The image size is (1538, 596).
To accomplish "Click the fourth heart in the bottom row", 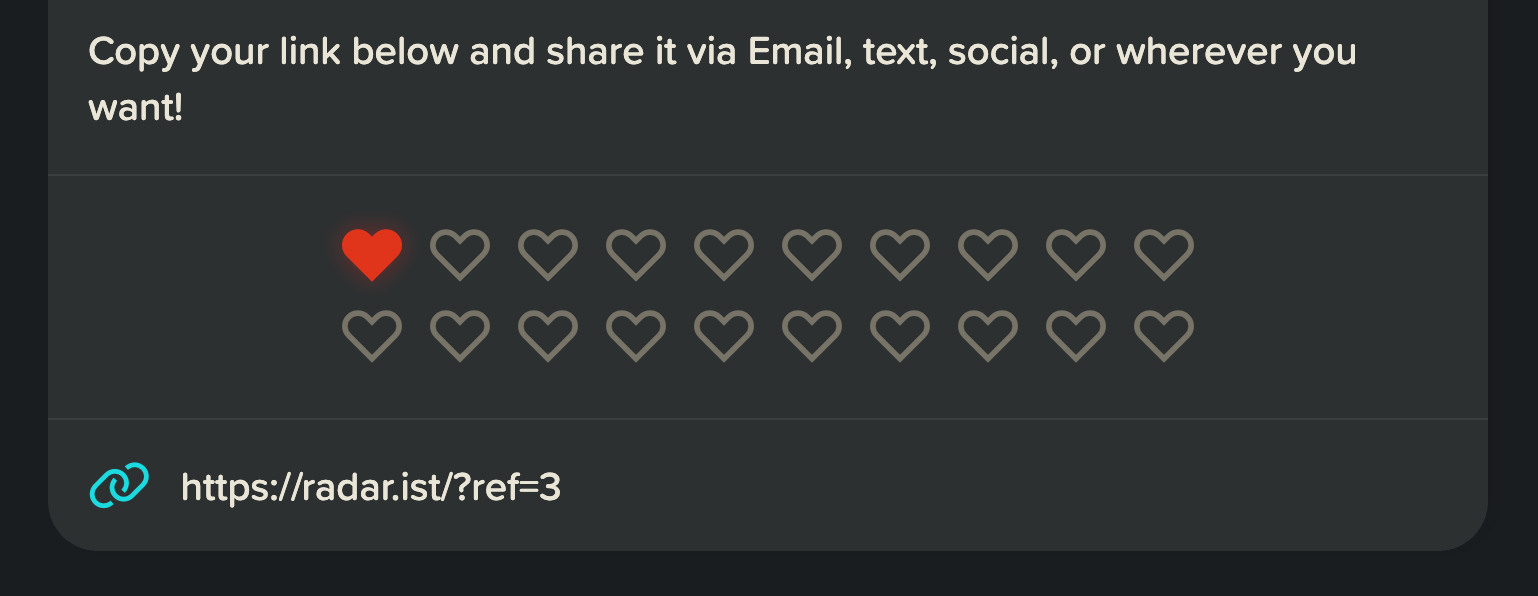I will (636, 336).
